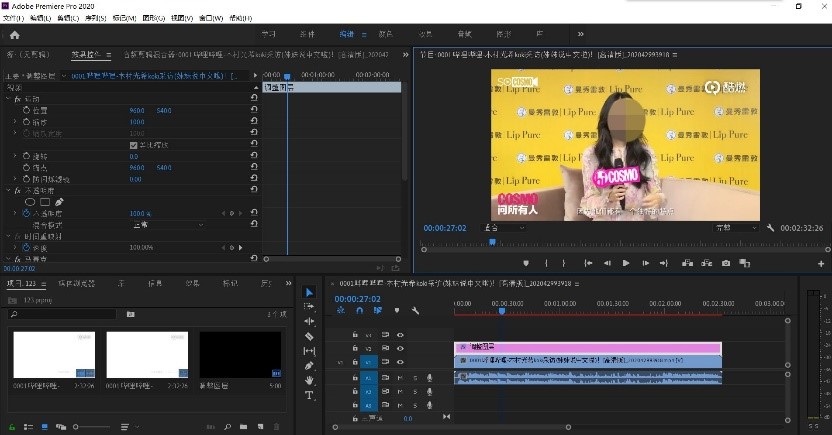The image size is (832, 435).
Task: Open the 文件(F) menu
Action: click(13, 18)
